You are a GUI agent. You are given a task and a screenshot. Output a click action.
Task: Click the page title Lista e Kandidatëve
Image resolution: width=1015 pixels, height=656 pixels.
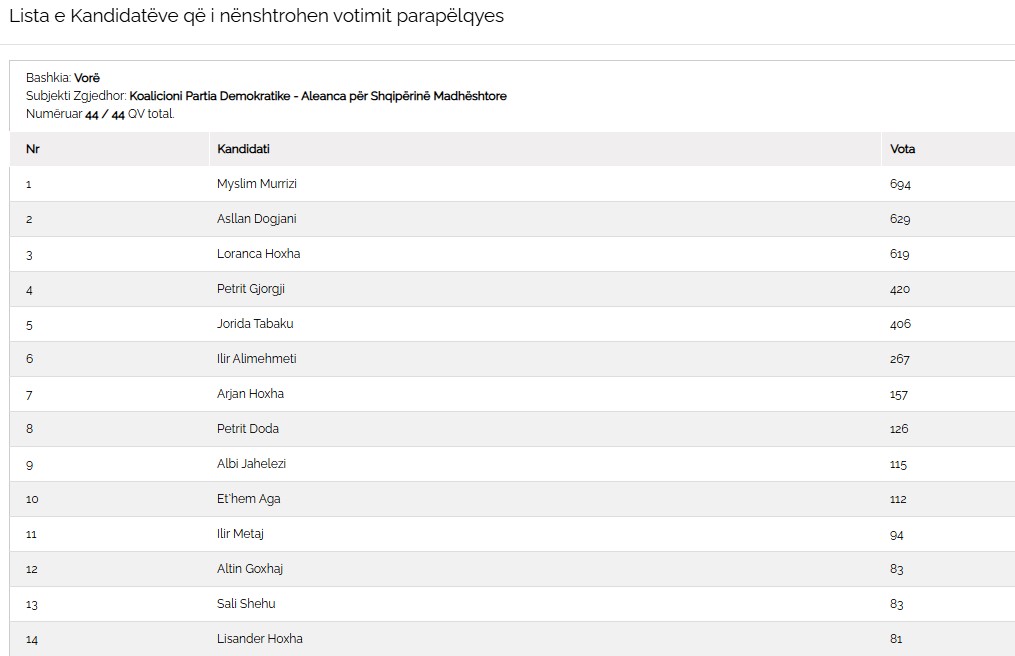click(x=256, y=17)
